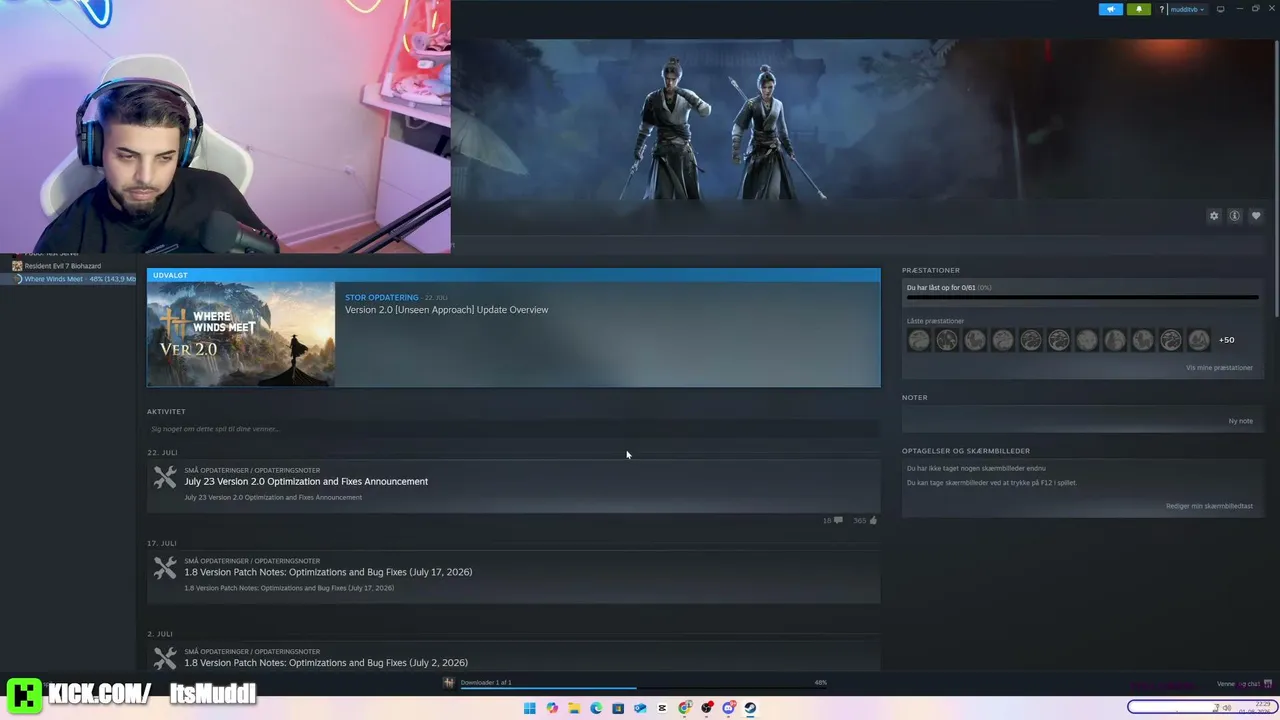The image size is (1280, 720).
Task: Show game info icon
Action: [x=1235, y=216]
